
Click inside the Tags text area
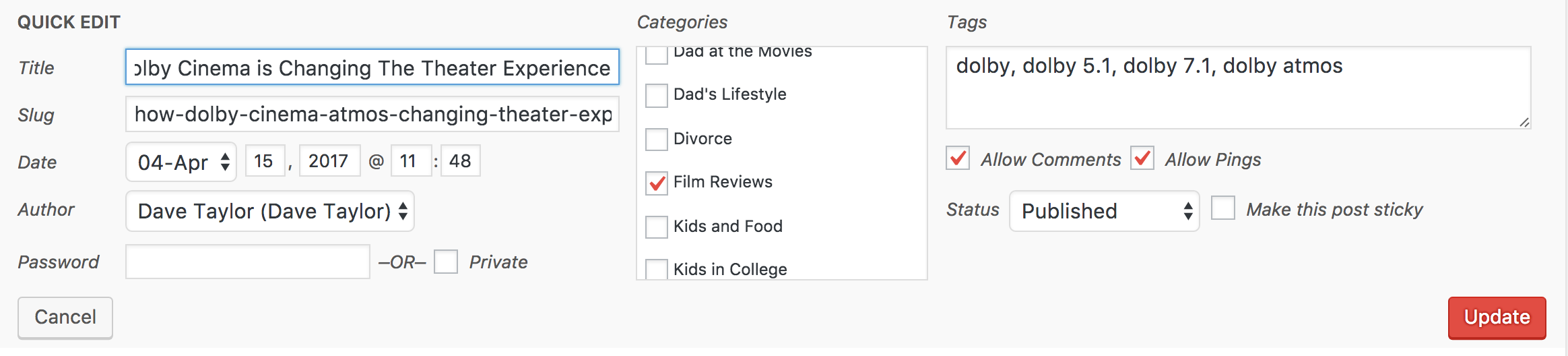point(1239,88)
